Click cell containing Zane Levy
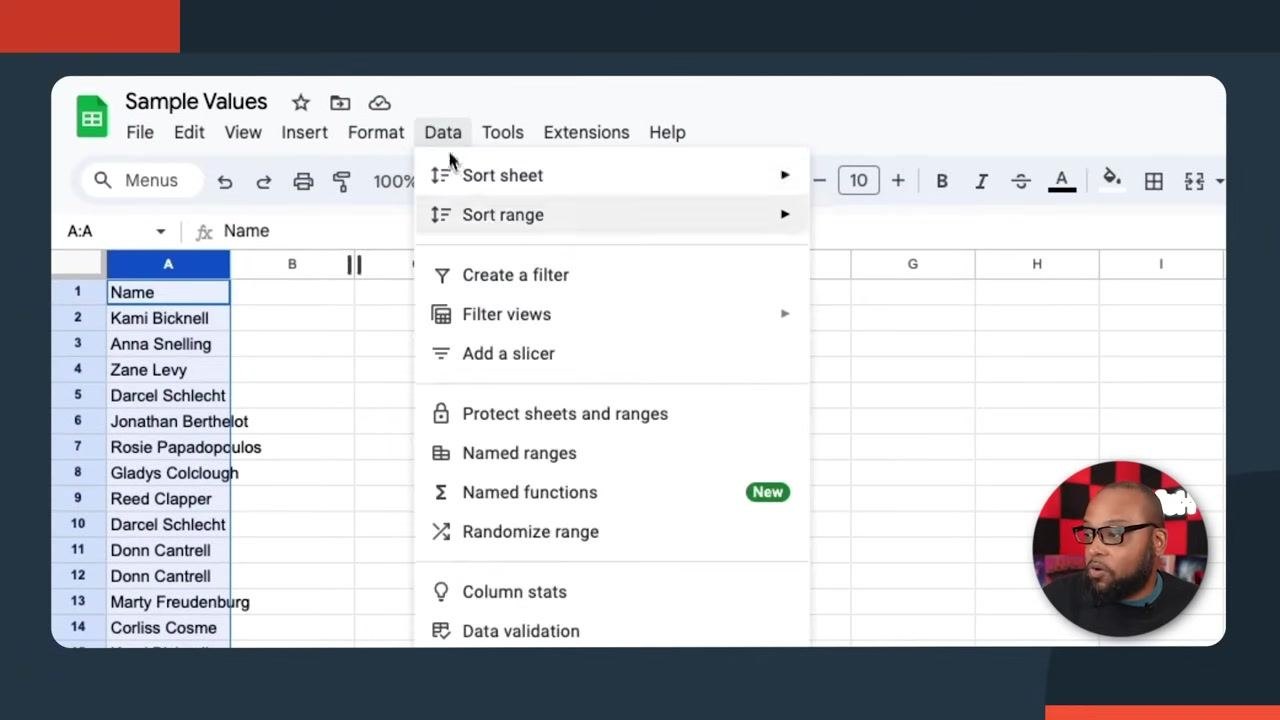This screenshot has height=720, width=1280. click(x=168, y=370)
